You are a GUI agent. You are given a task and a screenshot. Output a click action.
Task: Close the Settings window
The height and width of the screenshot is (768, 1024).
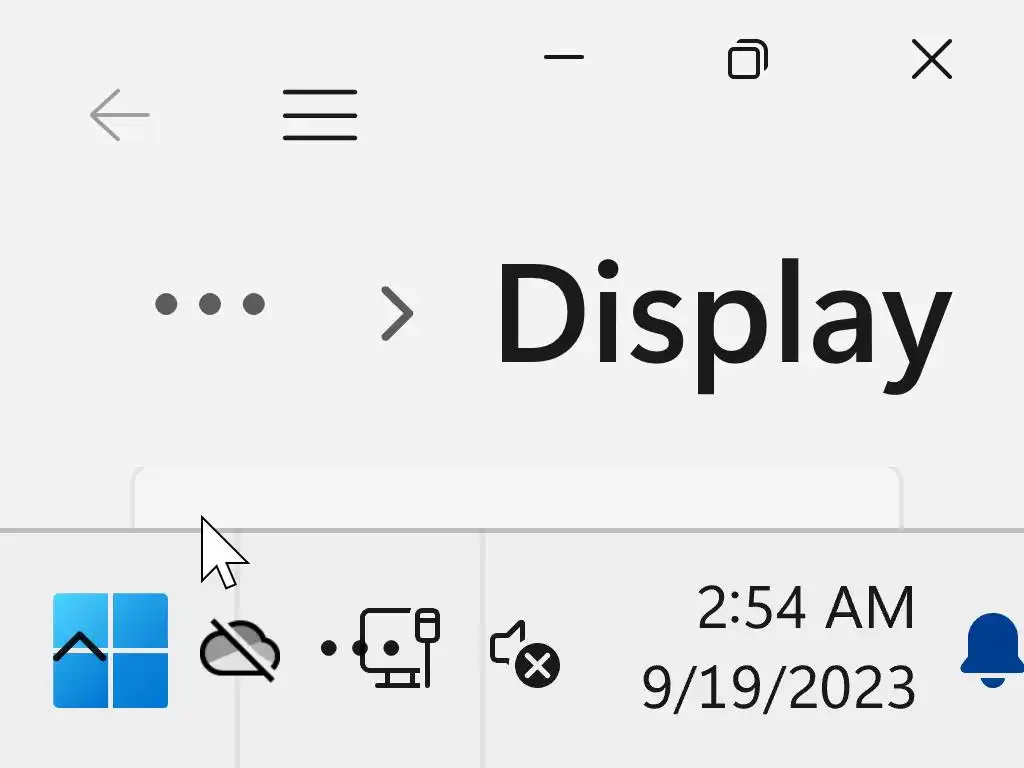pos(932,59)
